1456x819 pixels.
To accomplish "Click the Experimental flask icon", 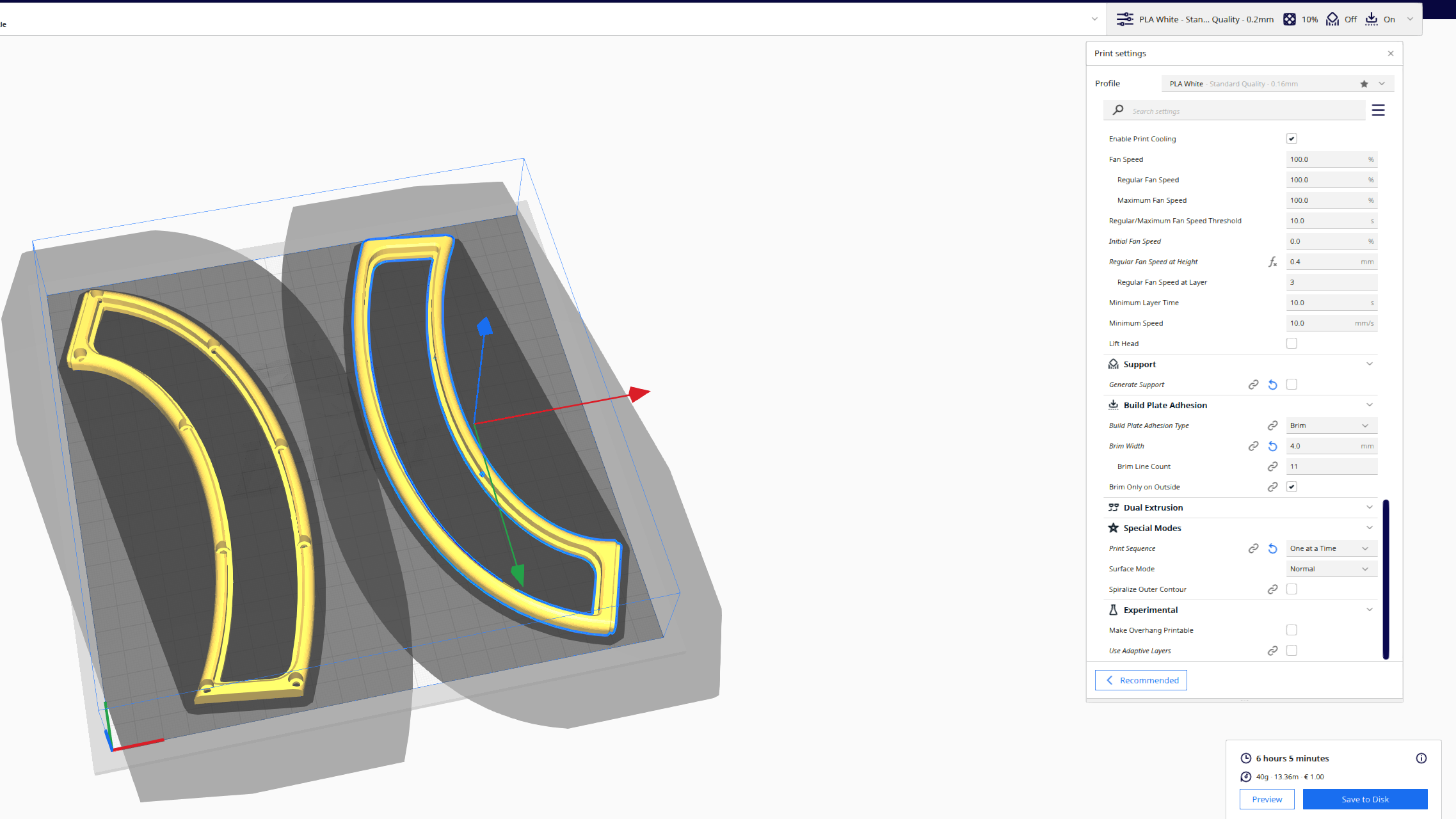I will pos(1113,609).
